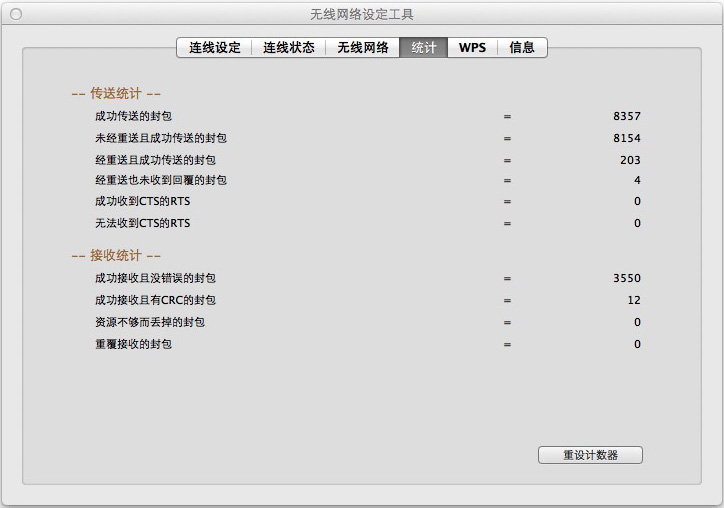724x508 pixels.
Task: Close the 无线网络设定工具 window
Action: pos(16,14)
